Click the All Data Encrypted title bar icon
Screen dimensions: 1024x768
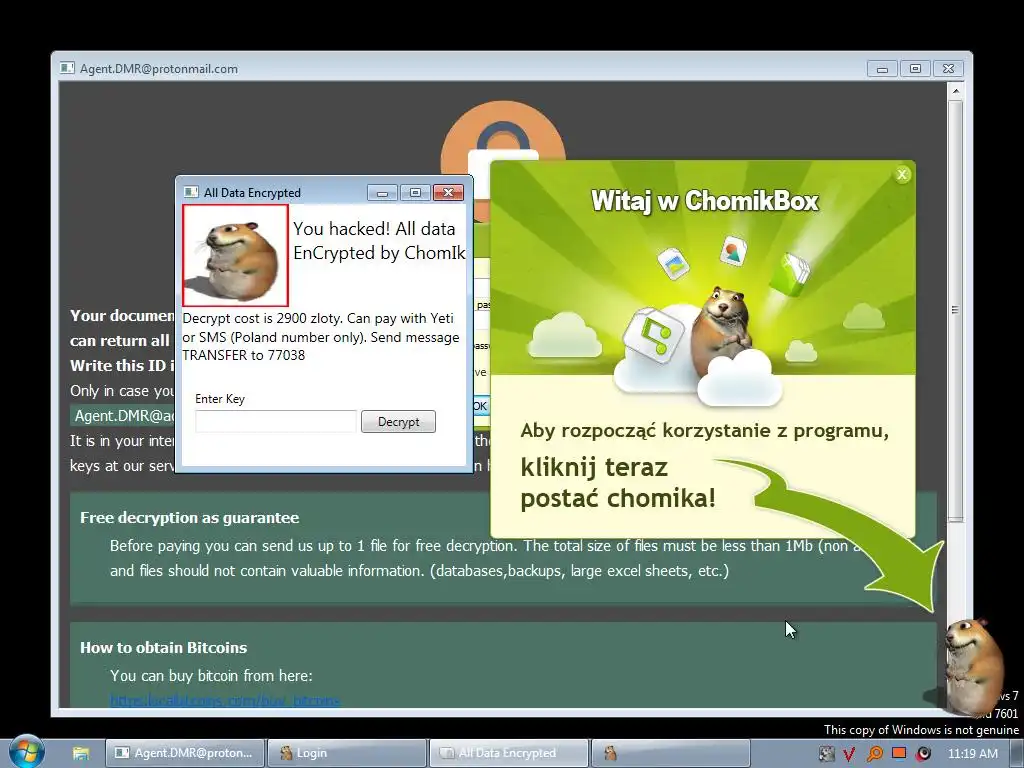191,192
